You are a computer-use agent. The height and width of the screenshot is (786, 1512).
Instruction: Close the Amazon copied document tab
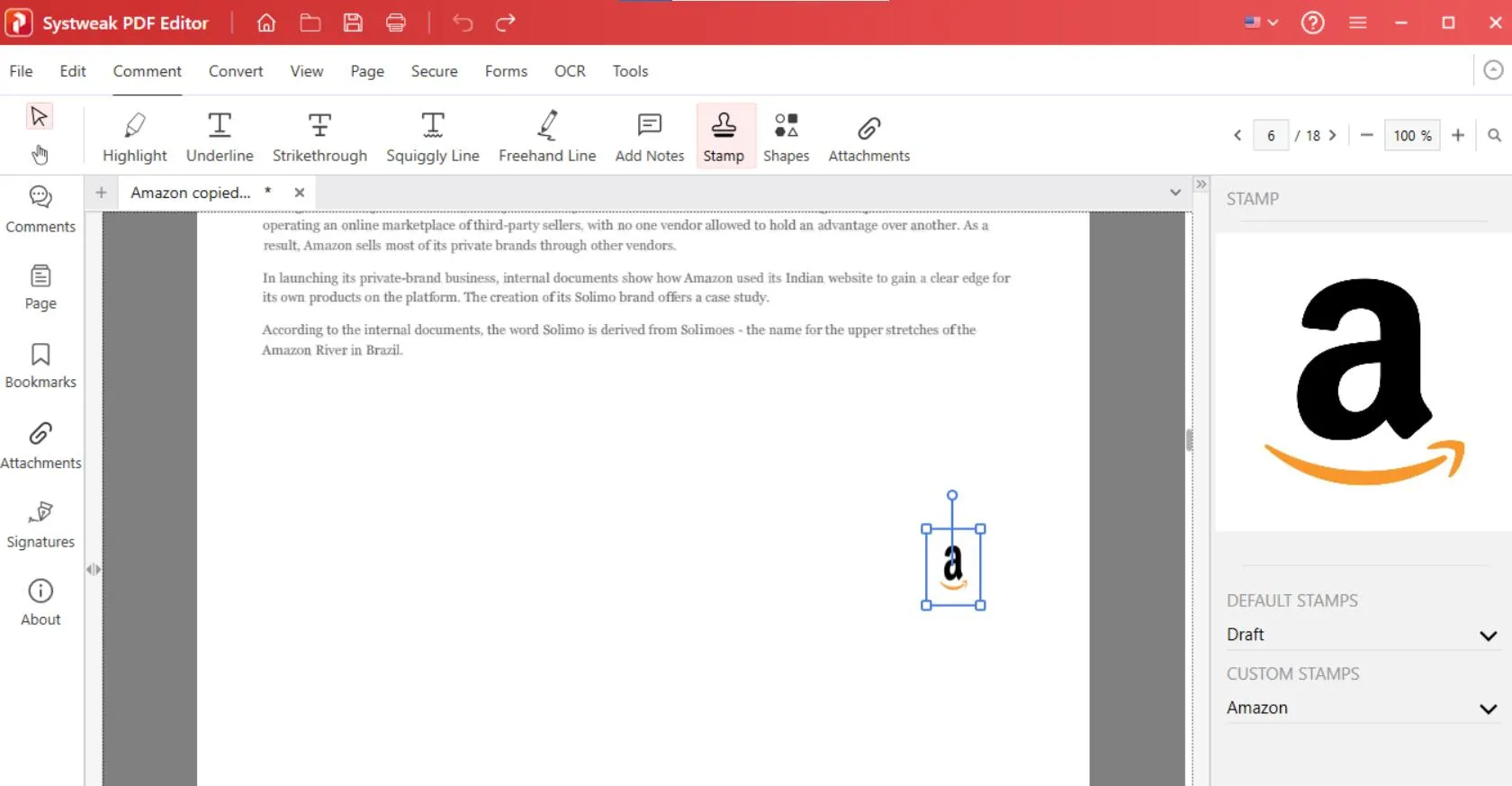click(300, 193)
